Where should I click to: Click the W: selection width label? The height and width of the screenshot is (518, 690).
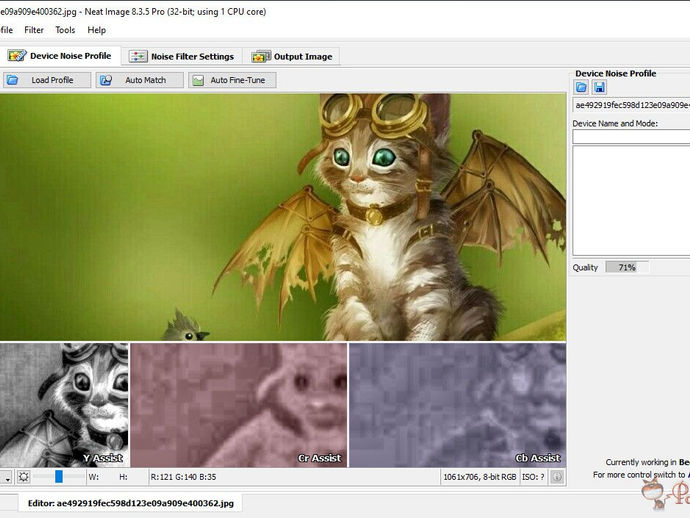93,477
